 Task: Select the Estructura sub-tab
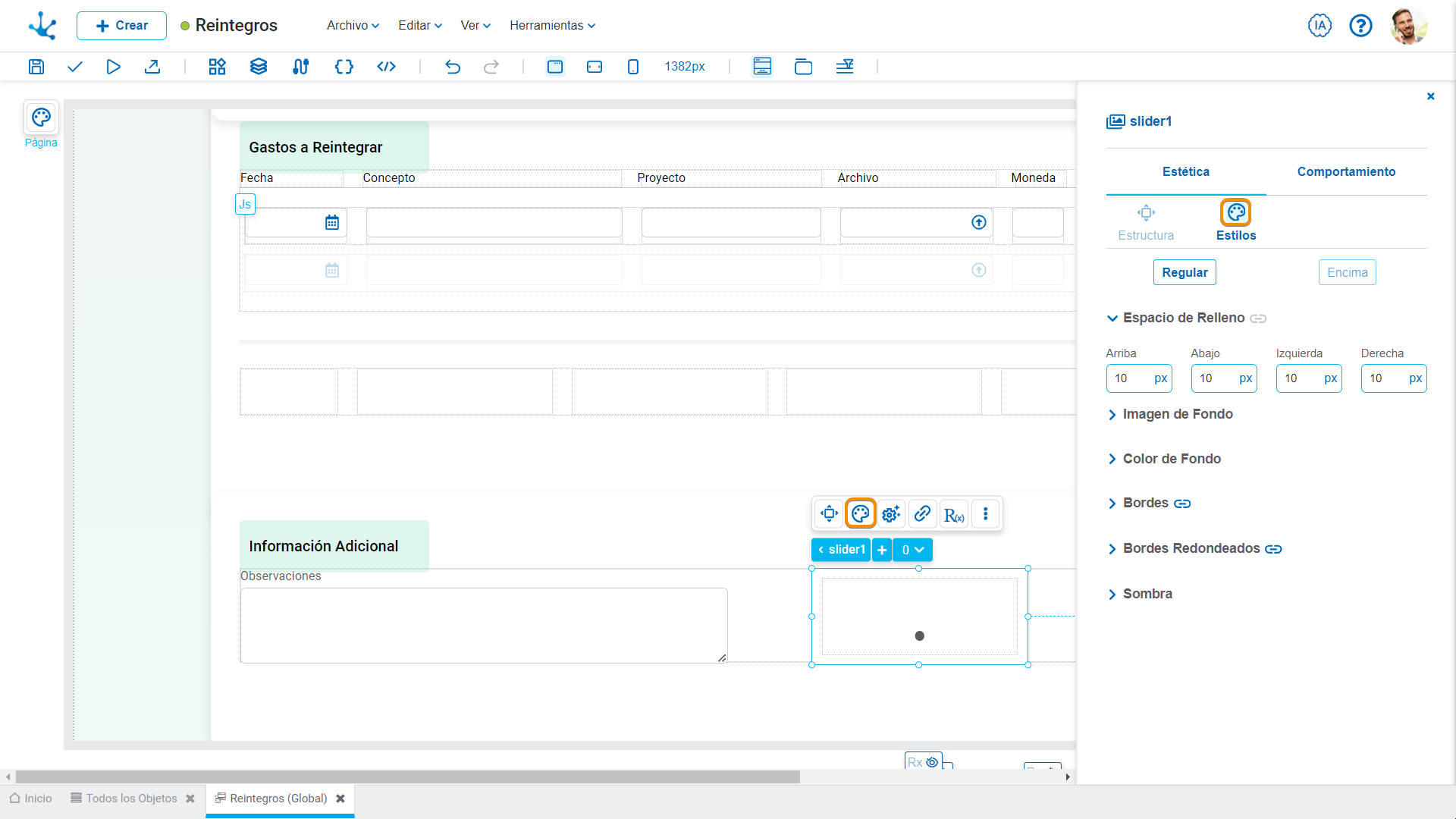pos(1146,222)
